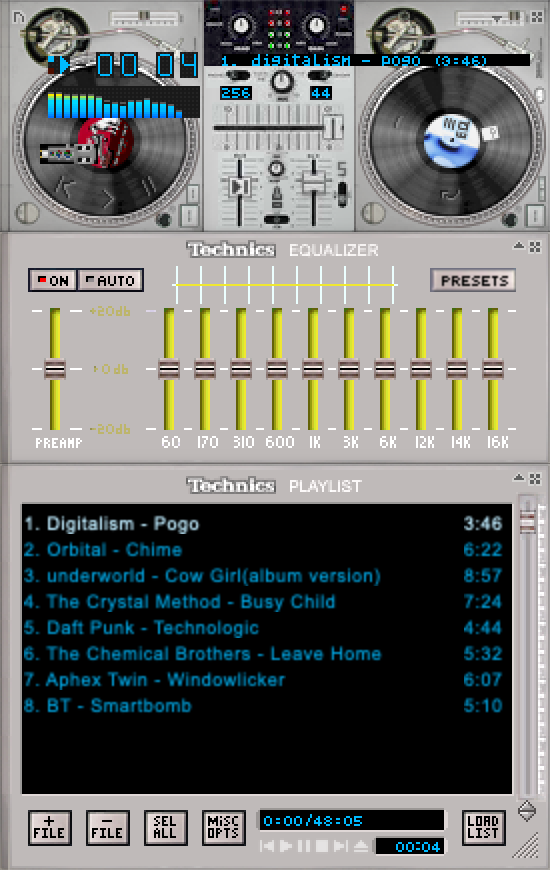Click the playlist vertical scrollbar thumb
This screenshot has height=870, width=550.
tap(527, 523)
